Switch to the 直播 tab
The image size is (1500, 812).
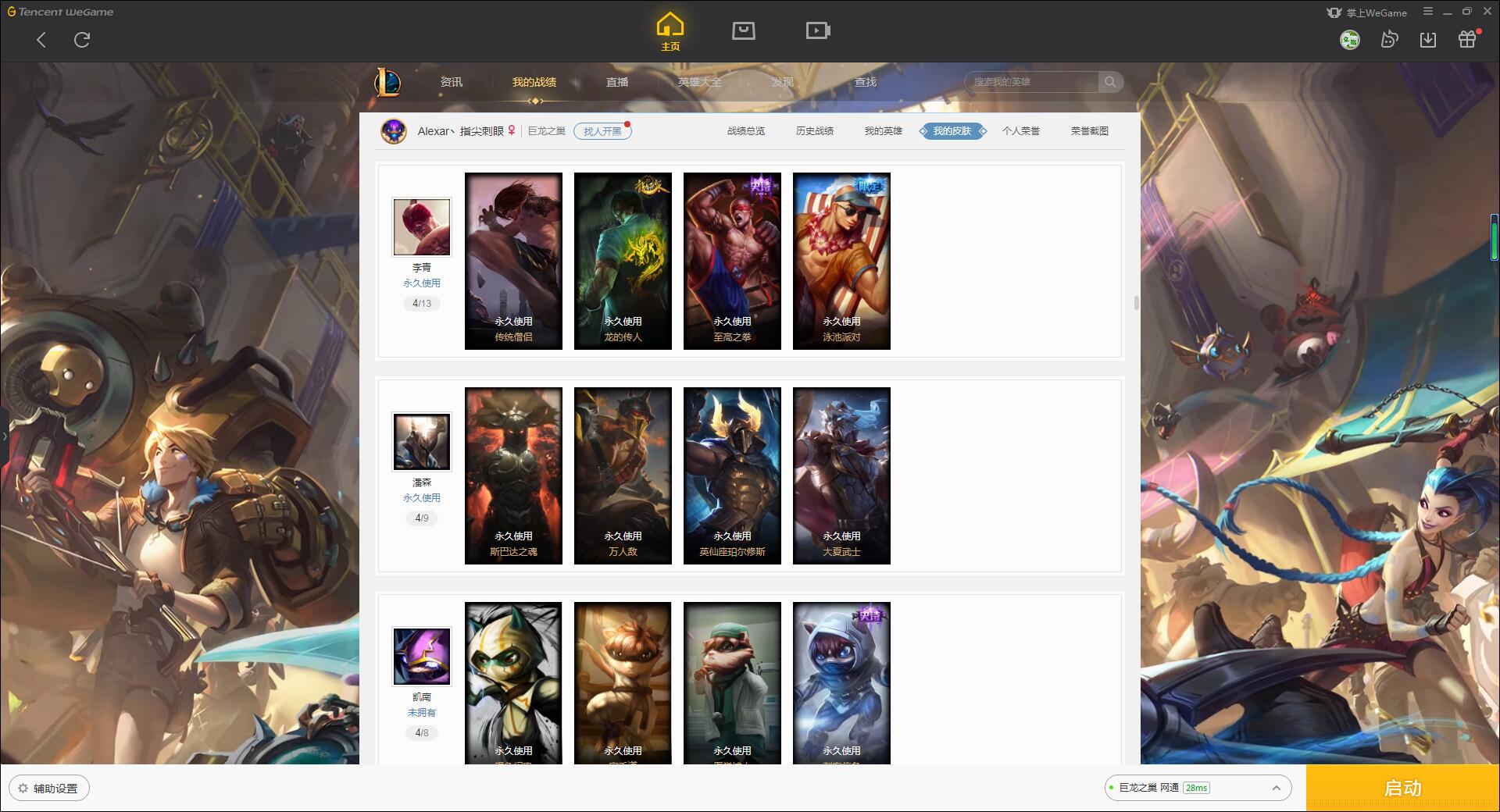point(617,82)
